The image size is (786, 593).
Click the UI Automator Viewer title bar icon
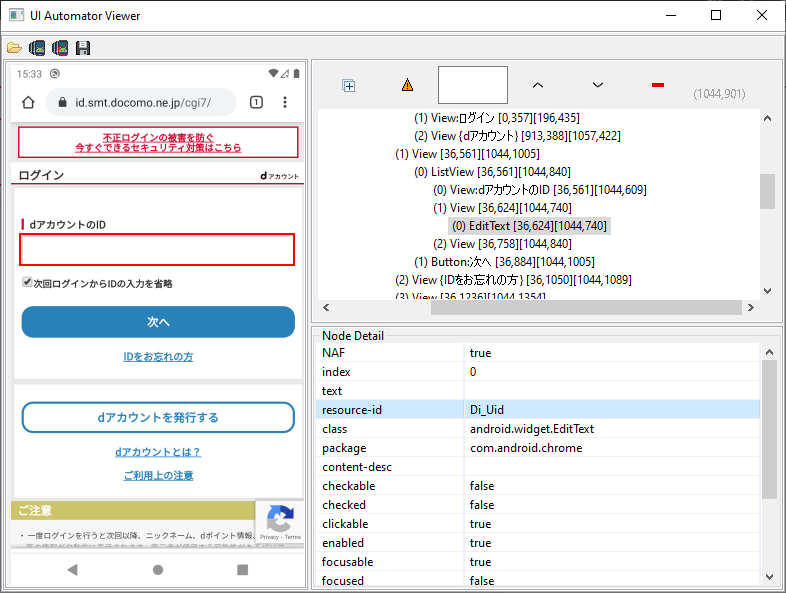[17, 15]
